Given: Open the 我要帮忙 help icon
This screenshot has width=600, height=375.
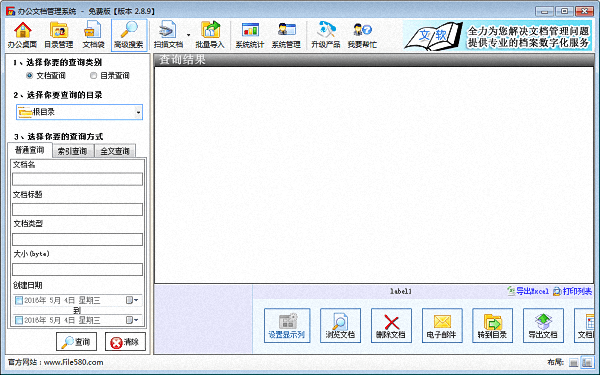Looking at the screenshot, I should [362, 35].
